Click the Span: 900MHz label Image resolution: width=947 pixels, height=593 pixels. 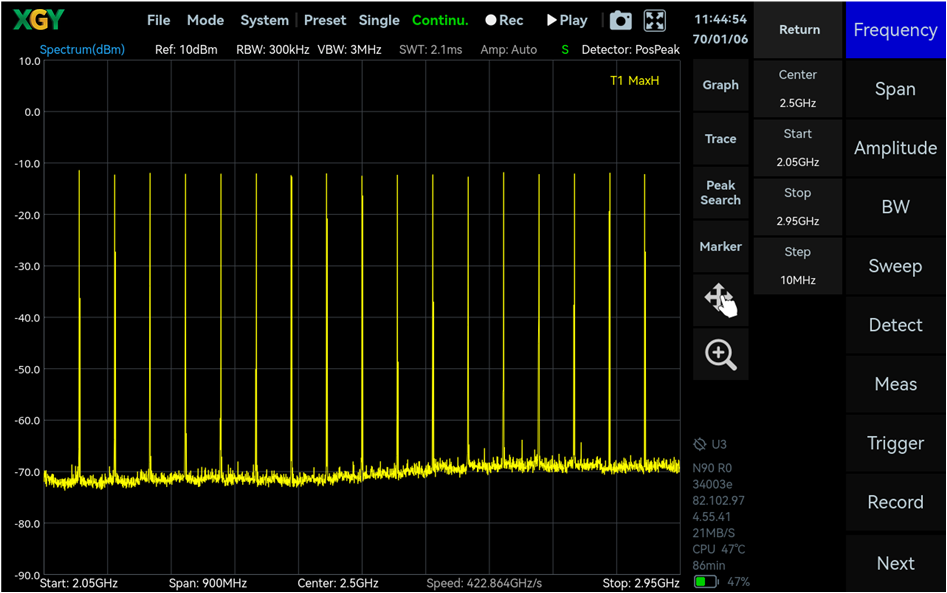(x=208, y=583)
